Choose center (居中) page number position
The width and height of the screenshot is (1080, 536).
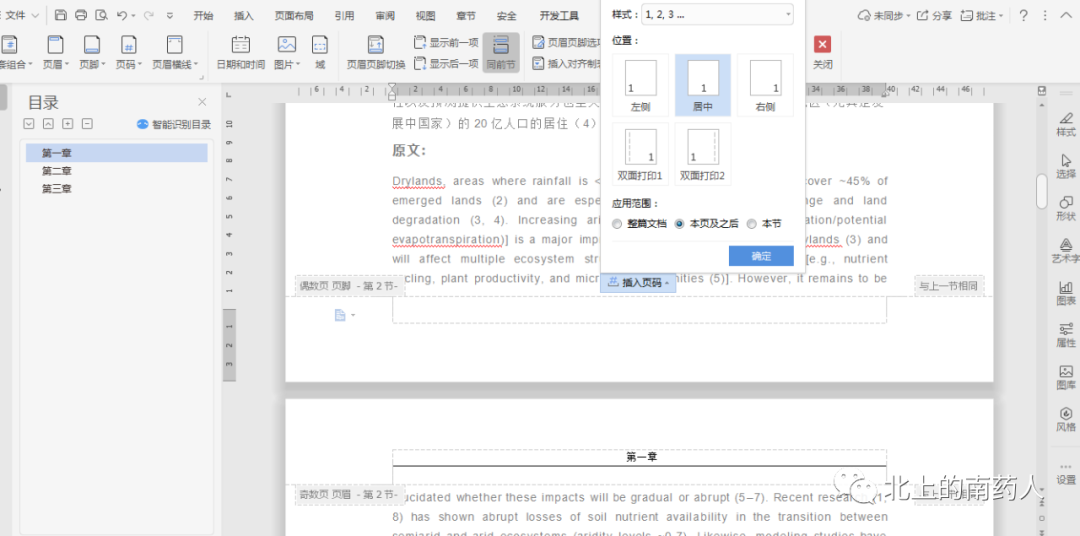point(703,85)
